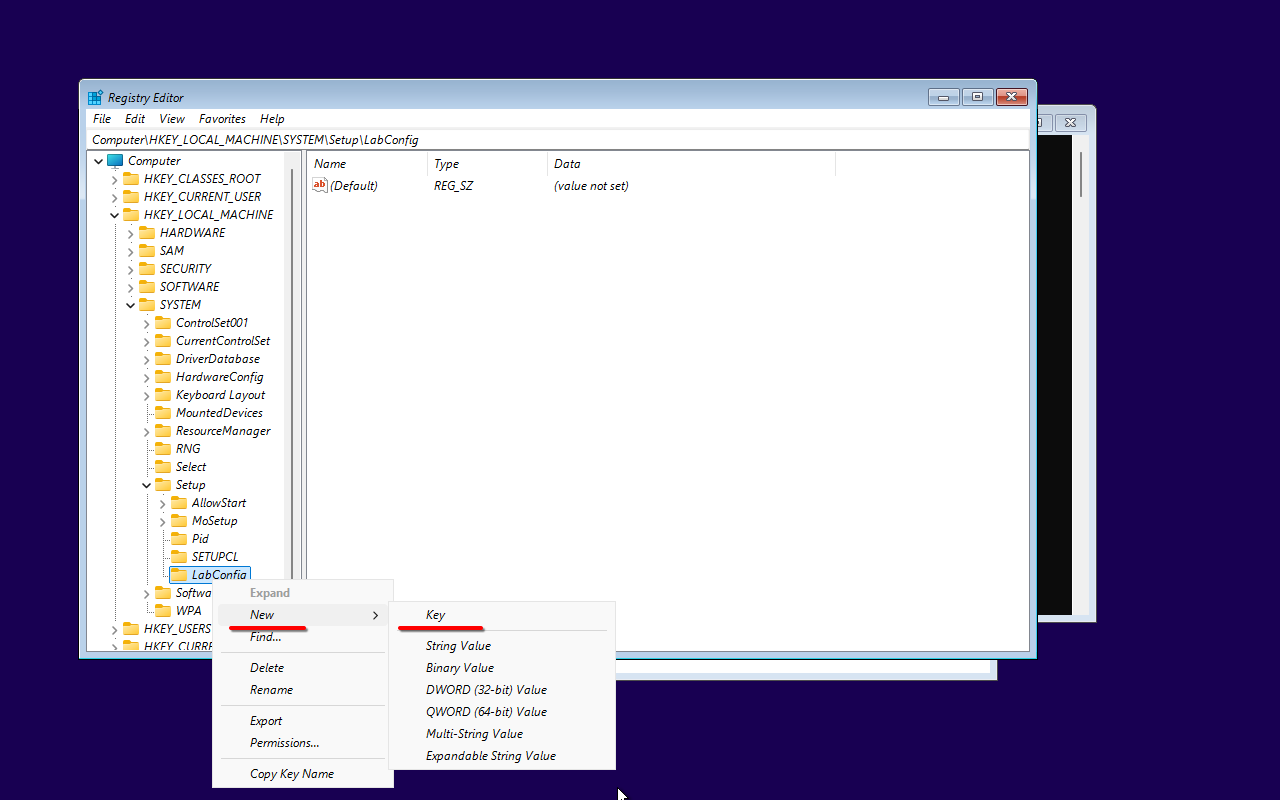Click the Setup folder icon
This screenshot has height=800, width=1280.
click(x=163, y=485)
